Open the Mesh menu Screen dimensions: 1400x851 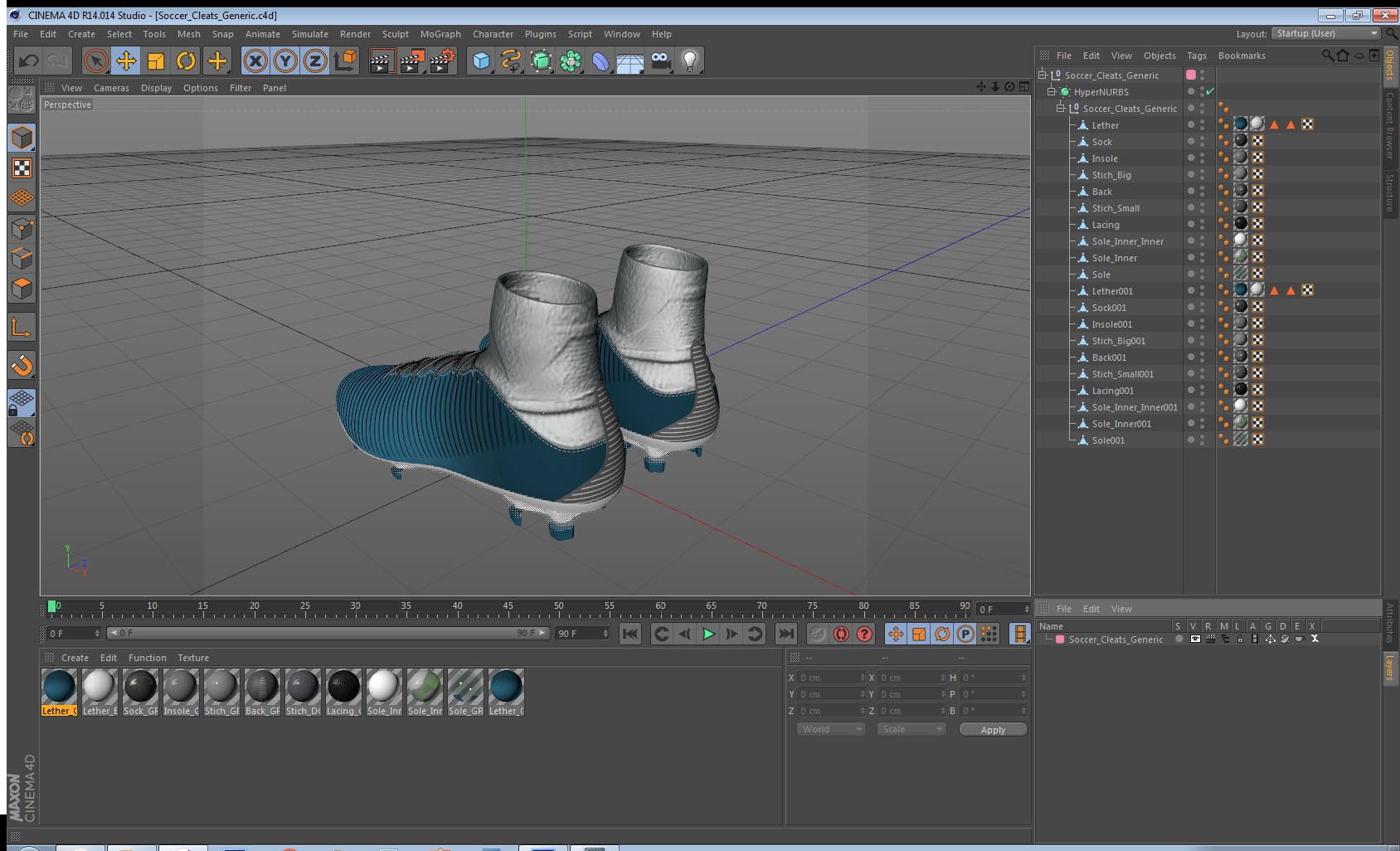click(189, 34)
